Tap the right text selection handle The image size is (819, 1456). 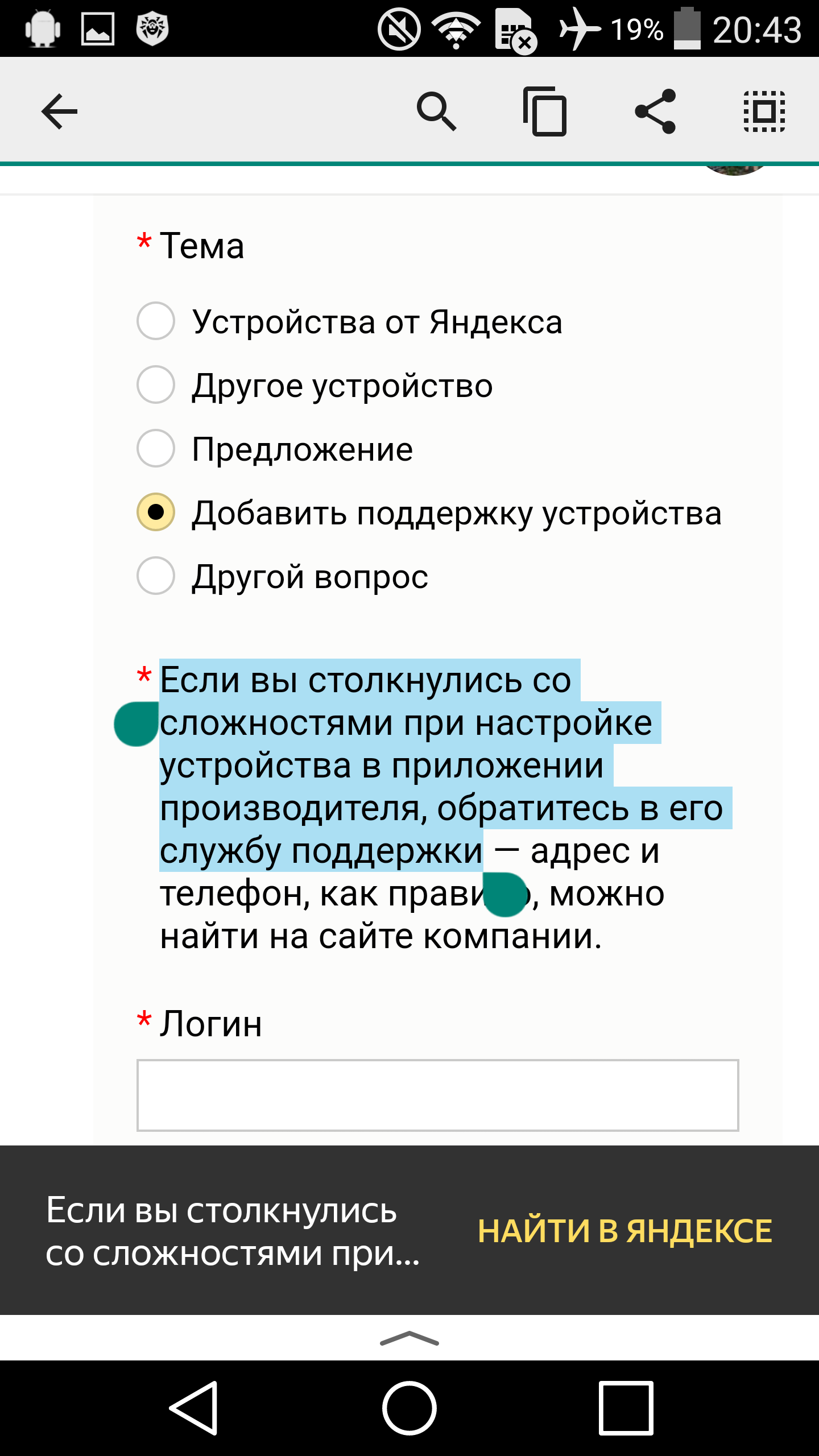[505, 895]
